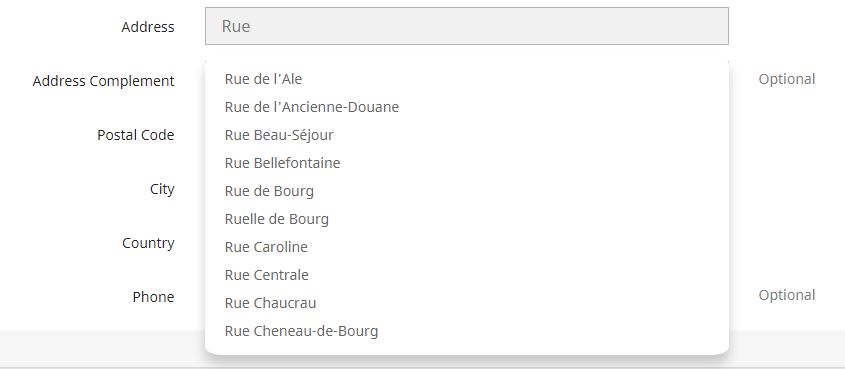
Task: Pick Rue Caroline from the dropdown list
Action: pos(467,247)
